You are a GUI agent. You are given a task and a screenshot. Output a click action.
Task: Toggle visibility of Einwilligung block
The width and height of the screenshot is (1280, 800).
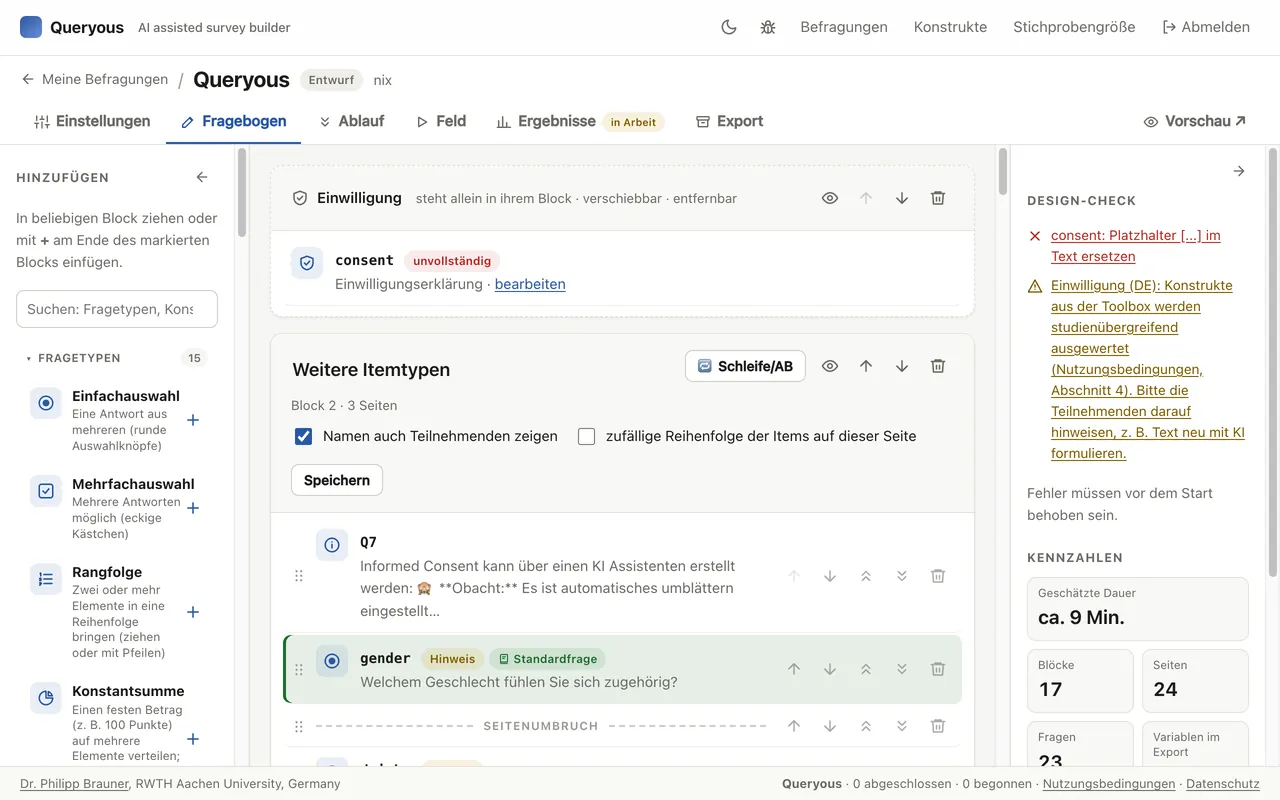[x=830, y=198]
